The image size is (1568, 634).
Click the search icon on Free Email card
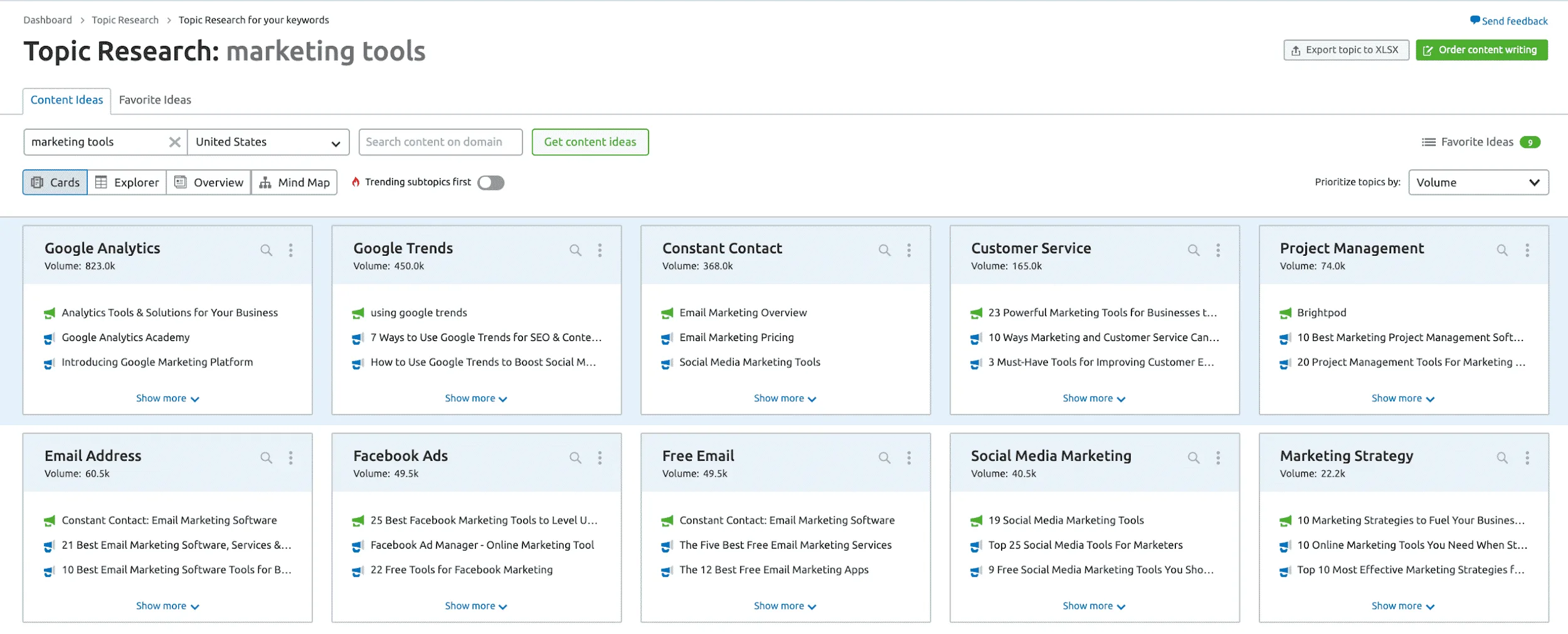[884, 458]
